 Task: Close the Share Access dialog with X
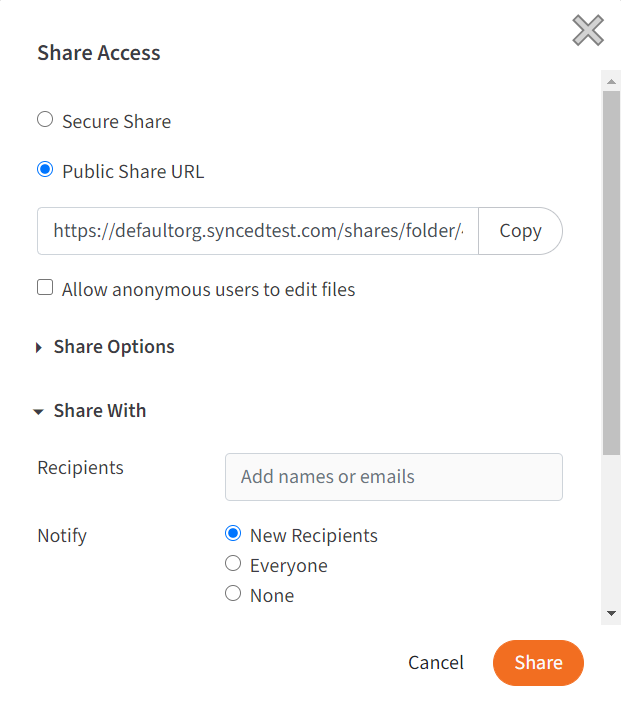click(588, 31)
